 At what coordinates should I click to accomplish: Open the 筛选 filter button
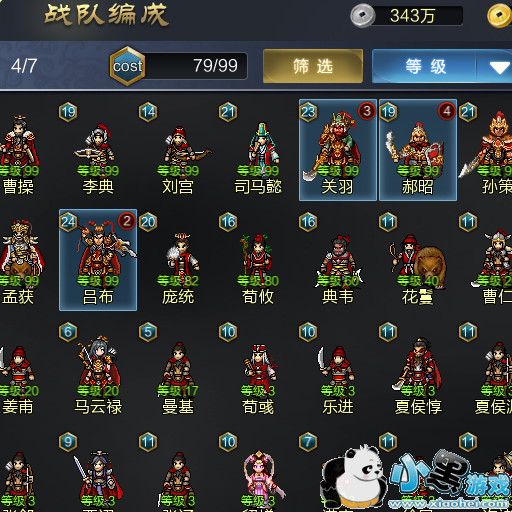tap(313, 66)
